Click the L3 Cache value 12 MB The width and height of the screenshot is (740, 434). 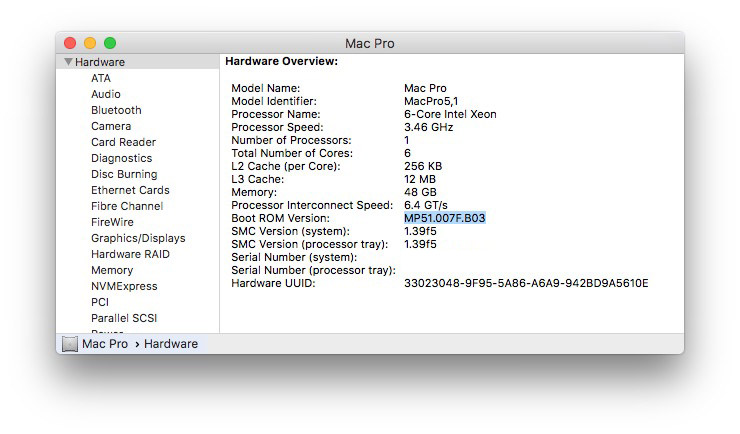coord(420,179)
